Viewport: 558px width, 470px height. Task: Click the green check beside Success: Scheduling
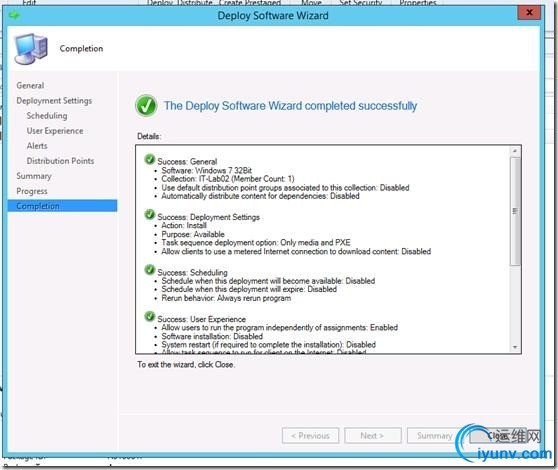coord(150,270)
